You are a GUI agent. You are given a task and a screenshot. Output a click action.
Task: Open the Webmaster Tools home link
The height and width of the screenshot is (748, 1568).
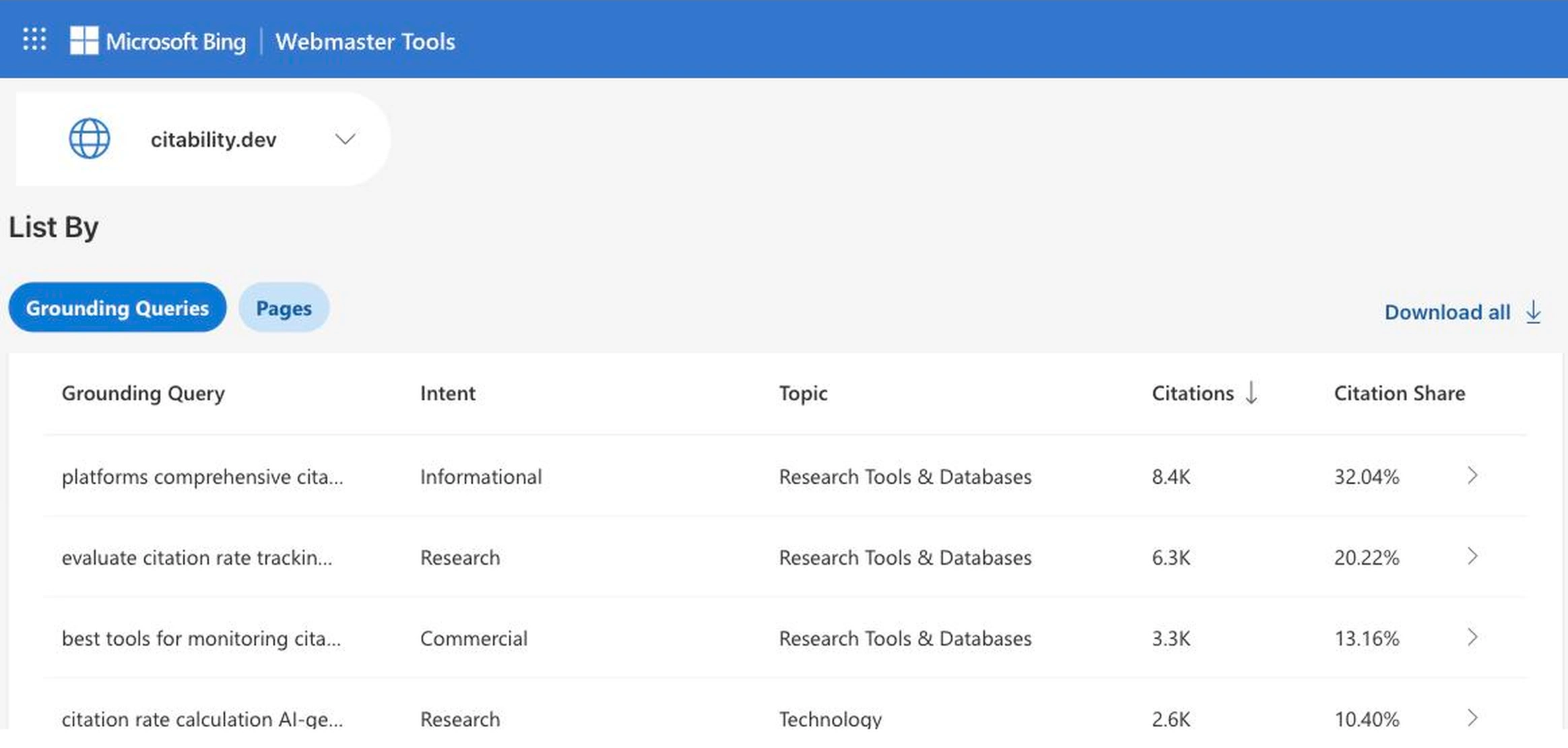(365, 41)
